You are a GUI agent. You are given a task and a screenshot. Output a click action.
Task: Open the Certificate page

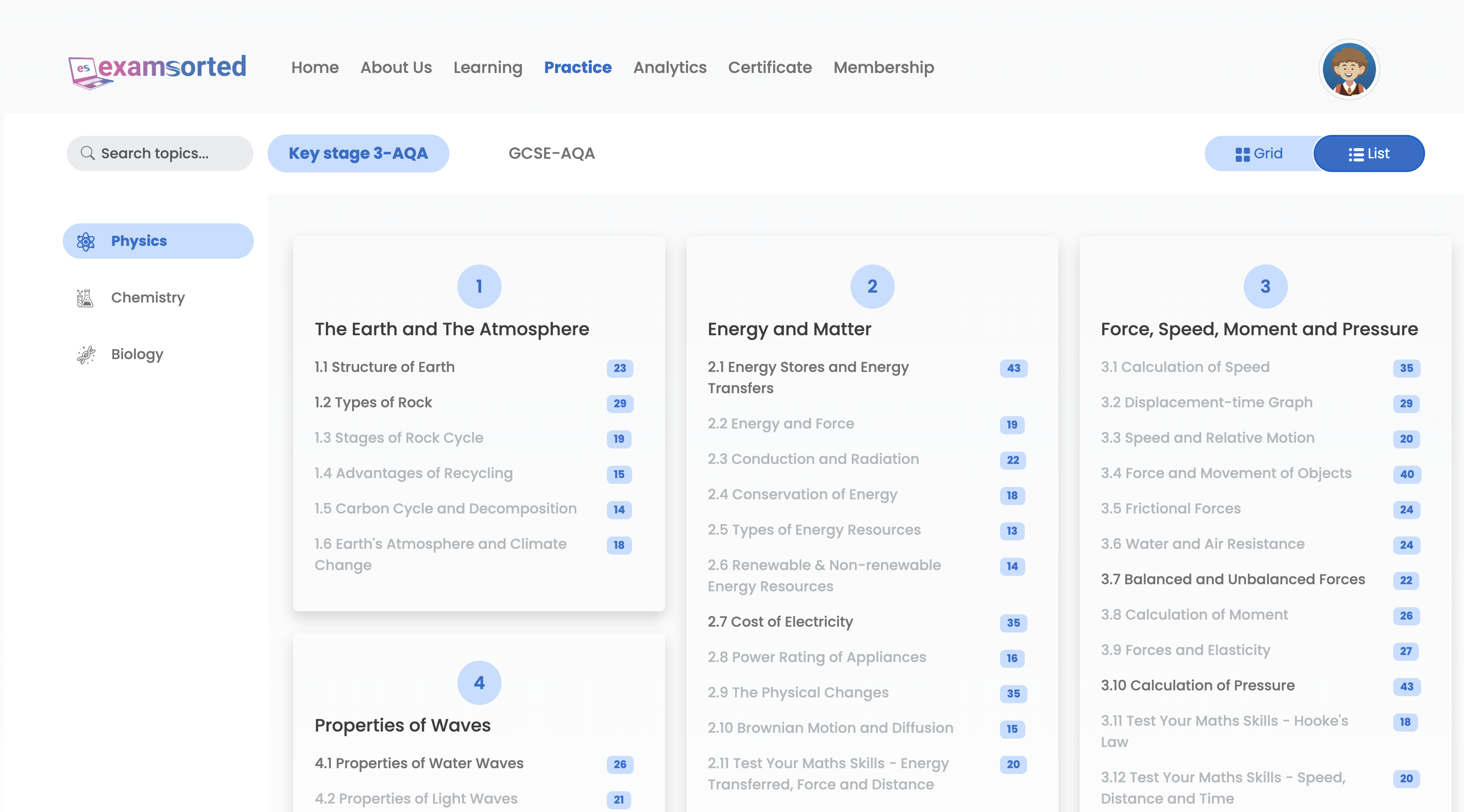pyautogui.click(x=770, y=68)
